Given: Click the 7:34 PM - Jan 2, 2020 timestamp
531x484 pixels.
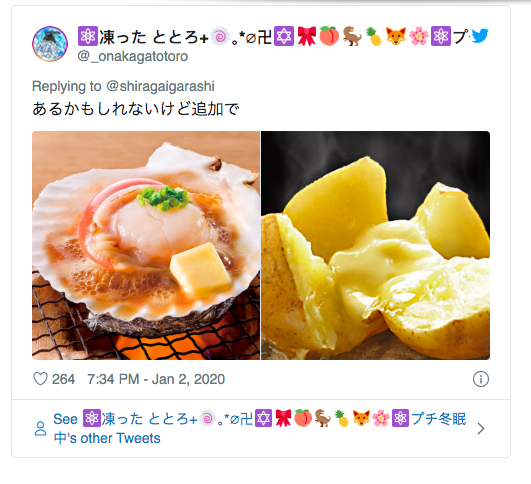Looking at the screenshot, I should [156, 379].
